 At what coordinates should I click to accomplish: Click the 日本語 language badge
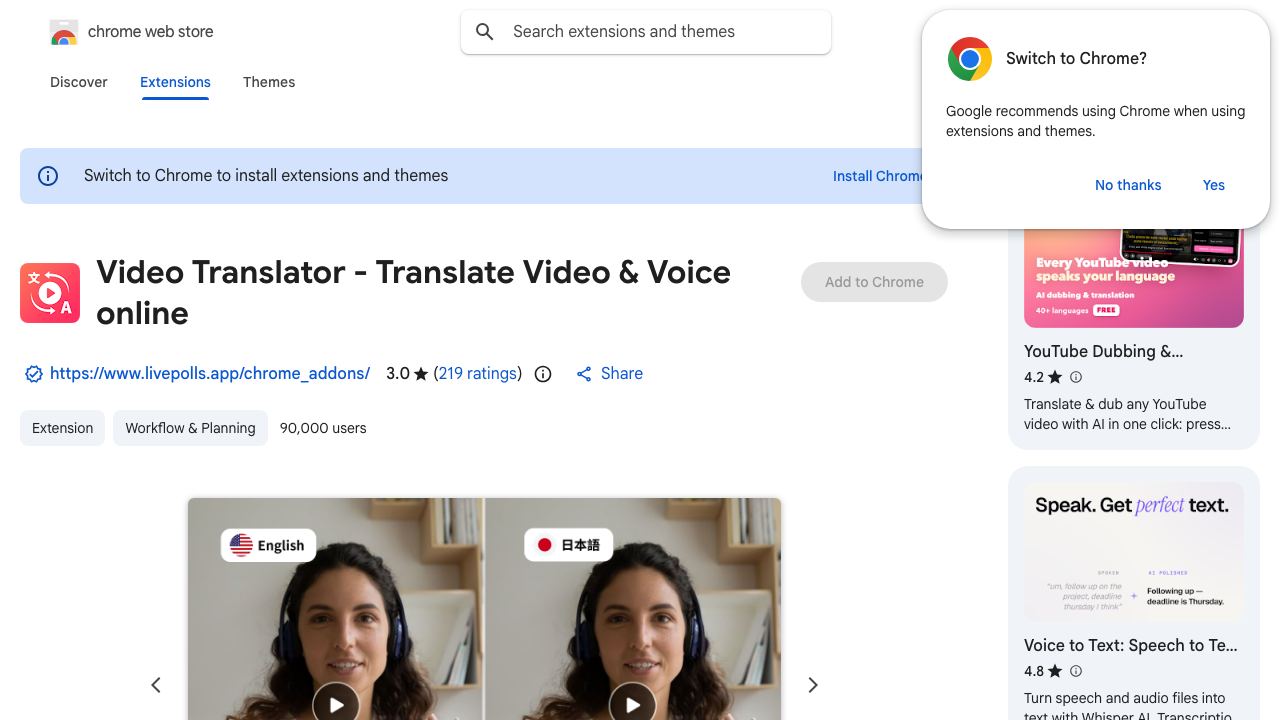click(x=568, y=545)
